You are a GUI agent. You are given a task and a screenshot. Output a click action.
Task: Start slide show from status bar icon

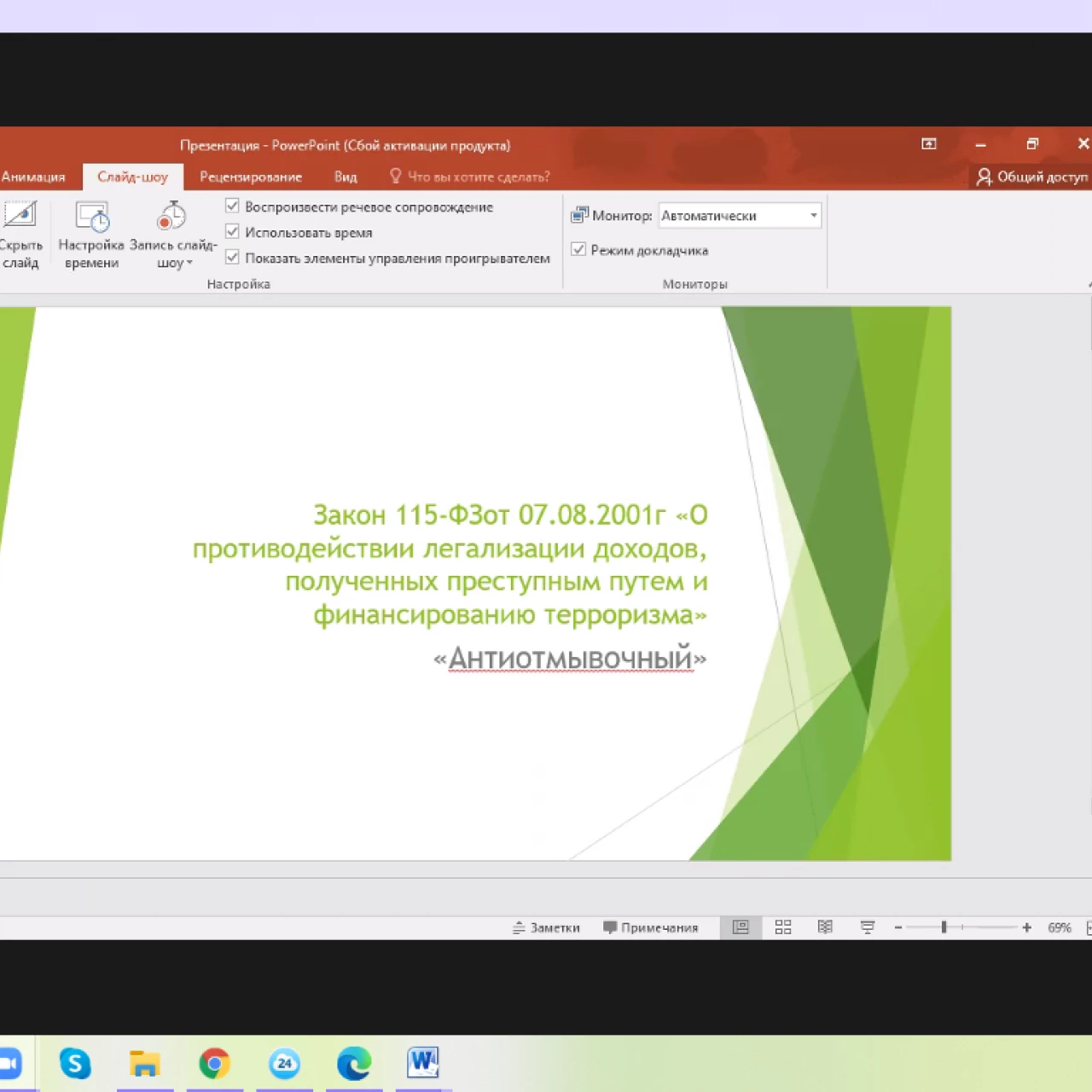(868, 927)
